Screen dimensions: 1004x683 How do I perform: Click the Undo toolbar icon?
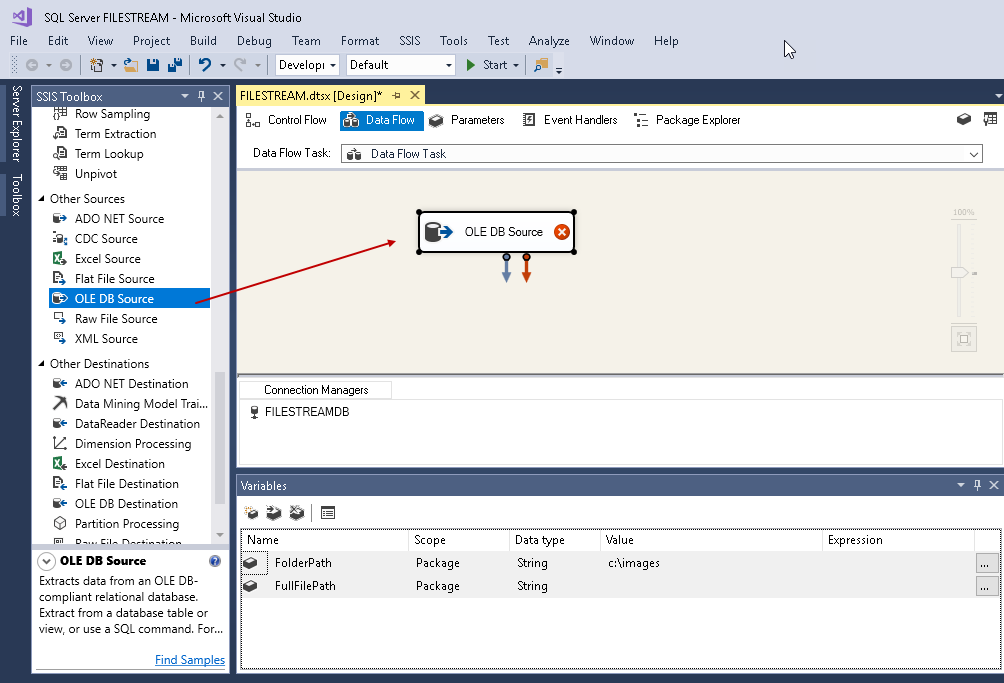click(x=205, y=65)
